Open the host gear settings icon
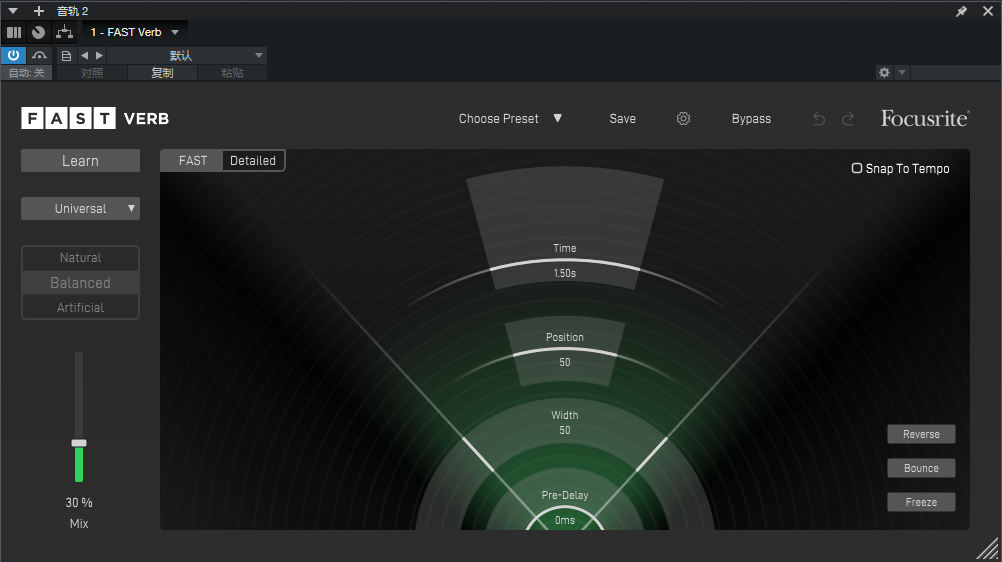The image size is (1002, 562). [x=884, y=72]
